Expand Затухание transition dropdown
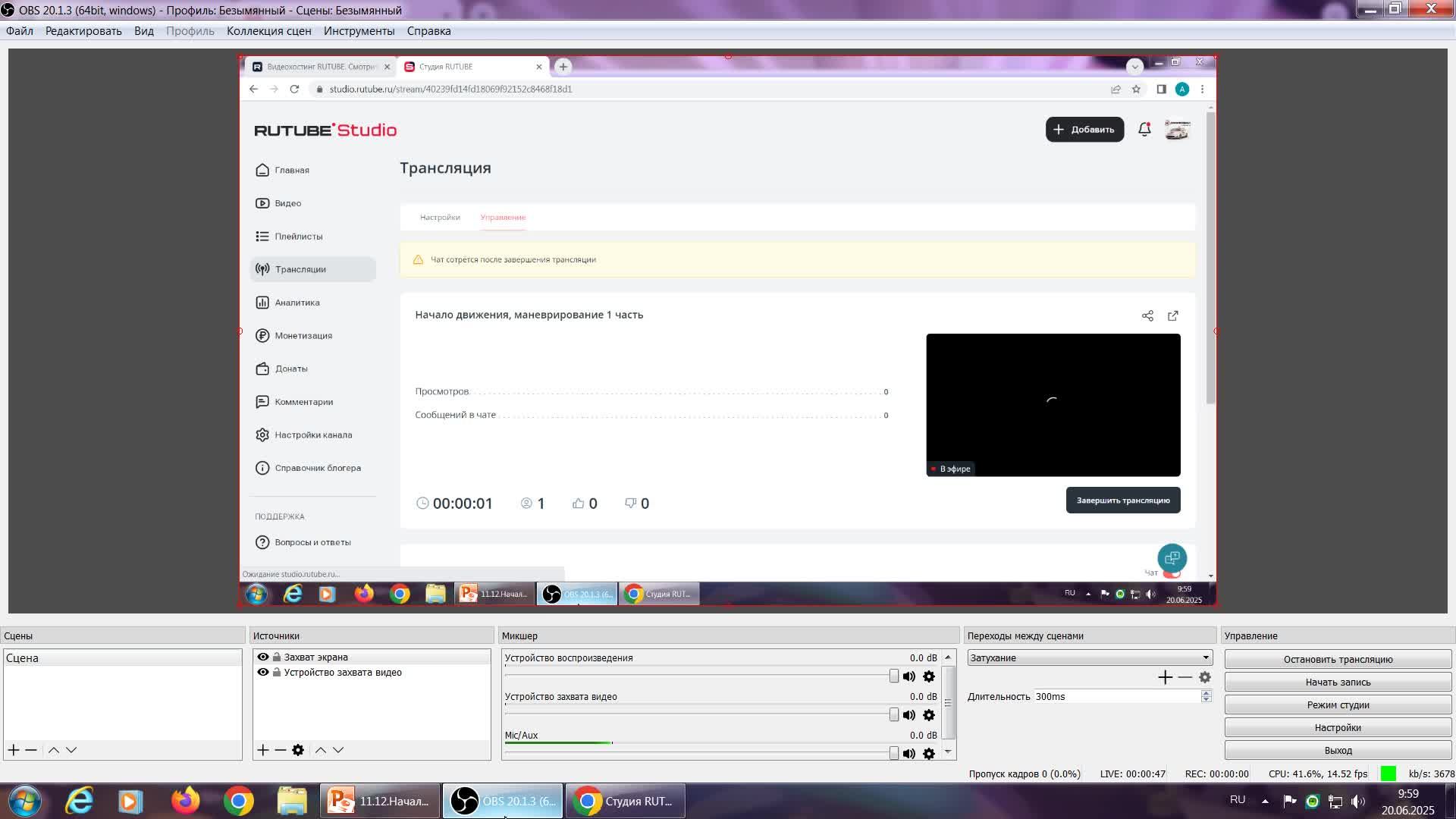The image size is (1456, 819). click(x=1205, y=658)
